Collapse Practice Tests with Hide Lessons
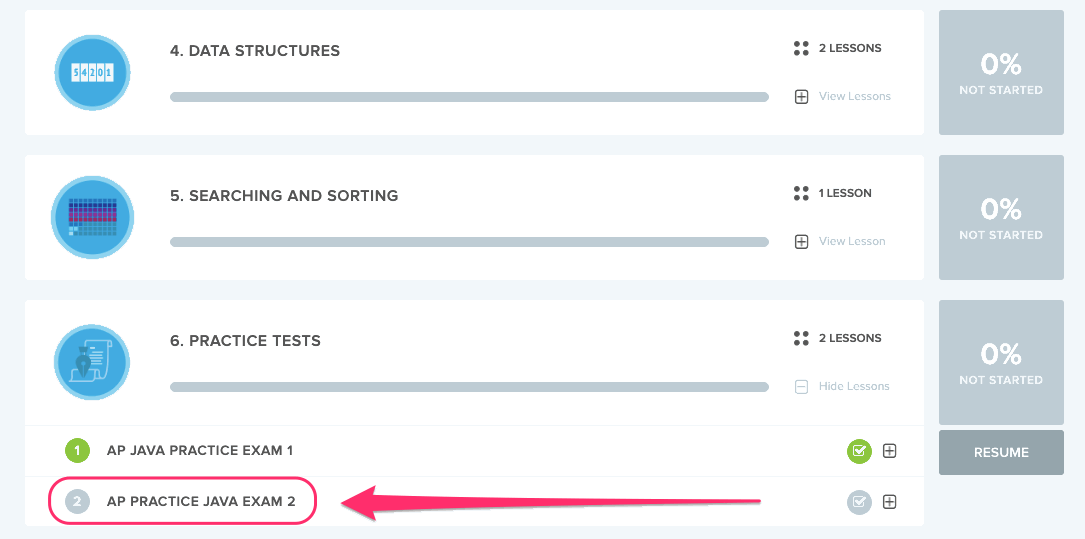The height and width of the screenshot is (539, 1085). tap(842, 387)
